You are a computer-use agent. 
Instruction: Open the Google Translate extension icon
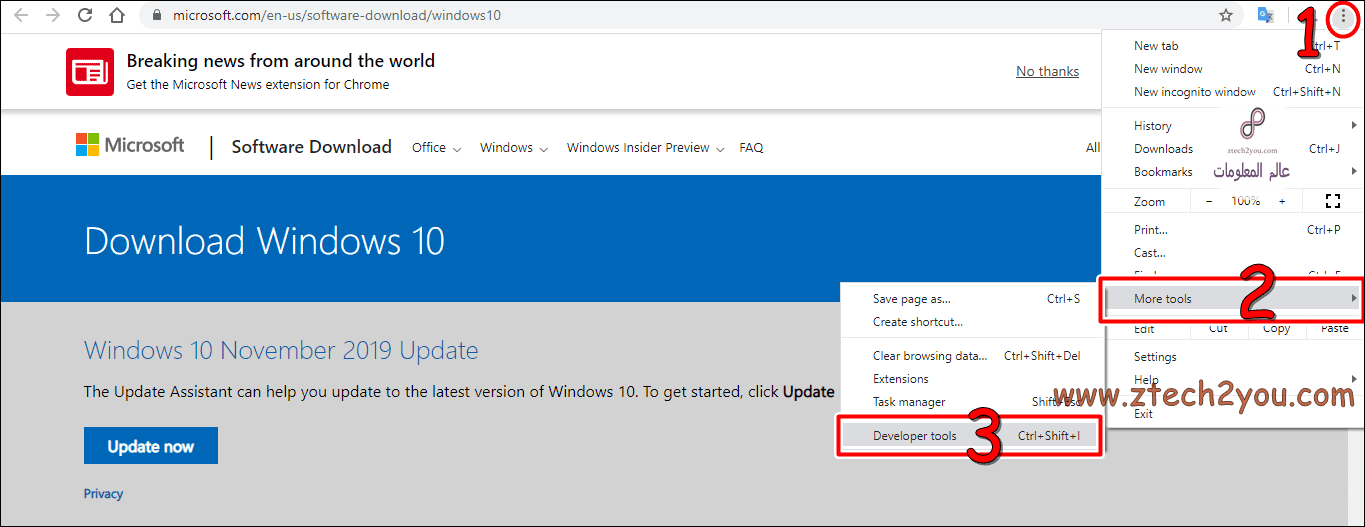pyautogui.click(x=1266, y=15)
